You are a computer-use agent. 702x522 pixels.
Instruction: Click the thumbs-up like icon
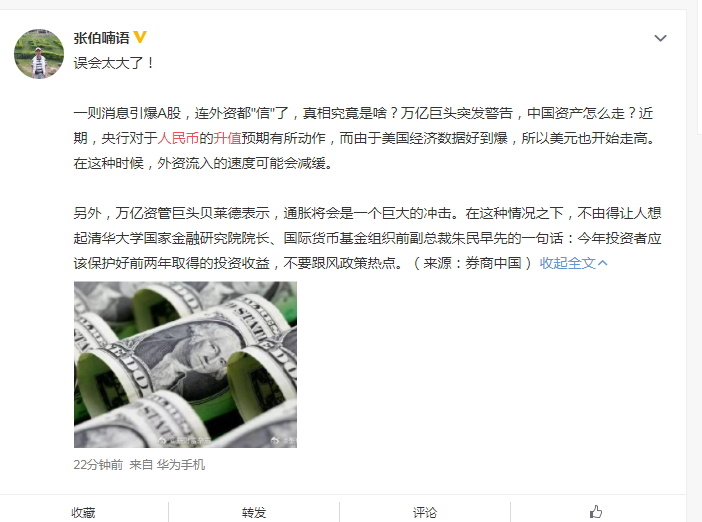(596, 511)
